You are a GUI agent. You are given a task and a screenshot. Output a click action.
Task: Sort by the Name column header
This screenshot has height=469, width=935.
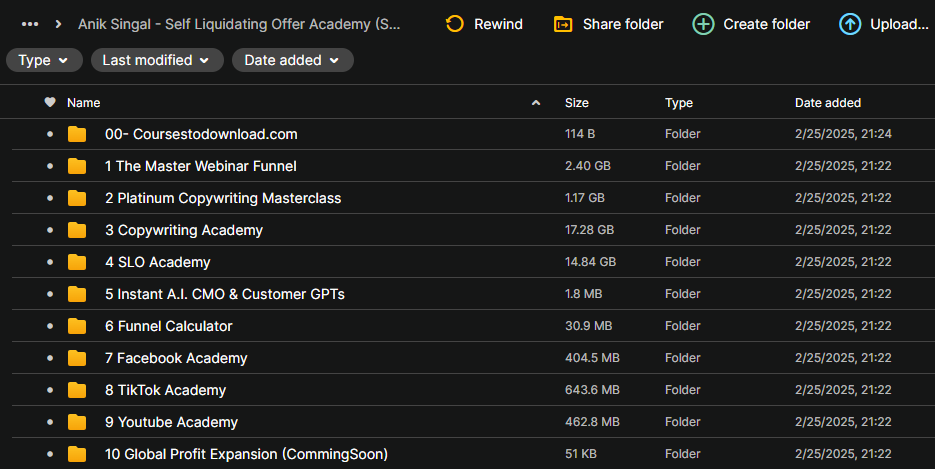(83, 103)
